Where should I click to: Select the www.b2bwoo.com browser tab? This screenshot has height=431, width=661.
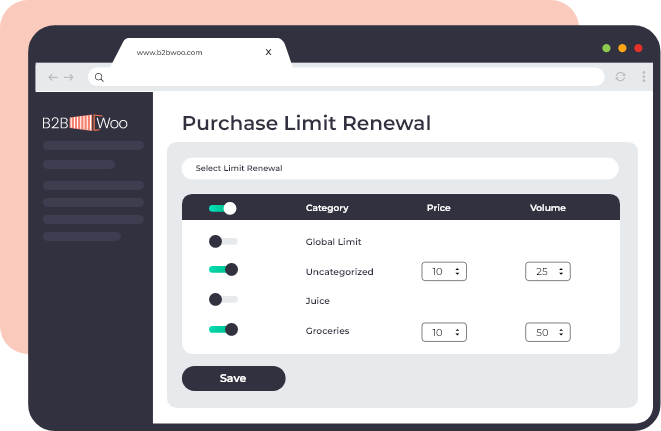(x=201, y=52)
